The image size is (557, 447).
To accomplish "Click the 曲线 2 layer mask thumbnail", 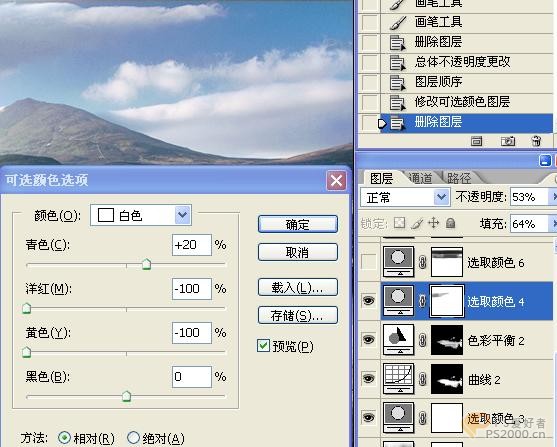I will [x=447, y=379].
